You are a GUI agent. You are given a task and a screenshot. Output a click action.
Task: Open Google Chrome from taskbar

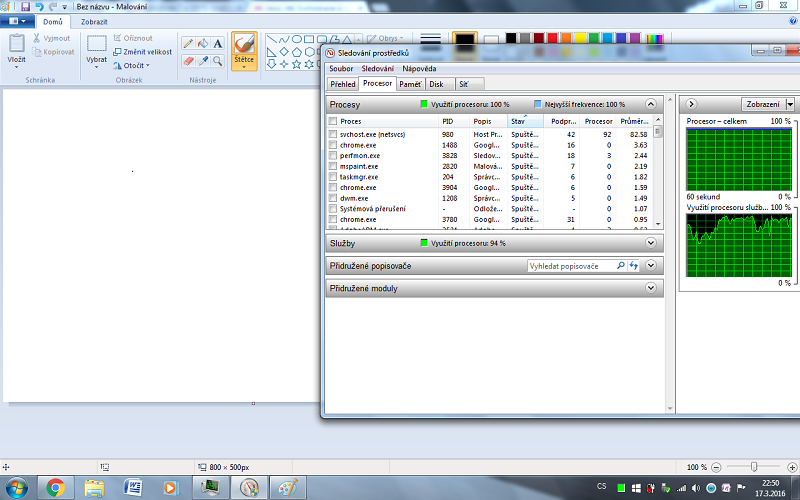[55, 488]
